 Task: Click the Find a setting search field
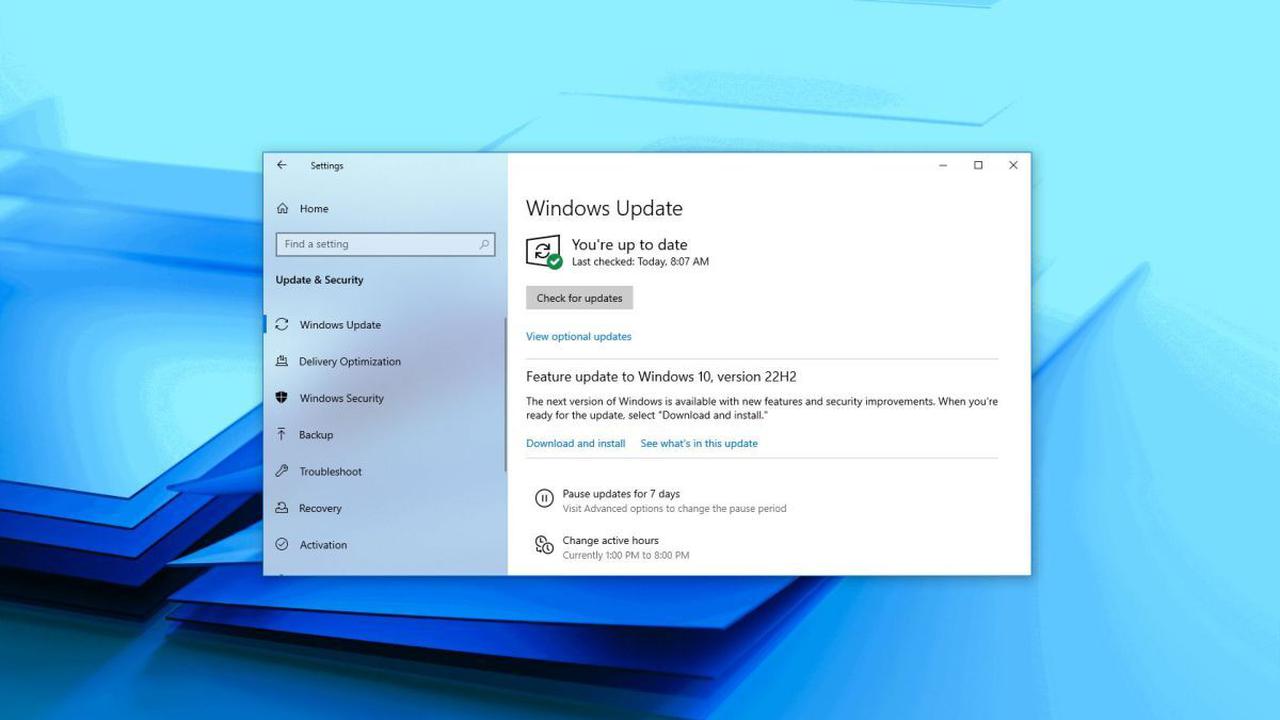(x=385, y=244)
